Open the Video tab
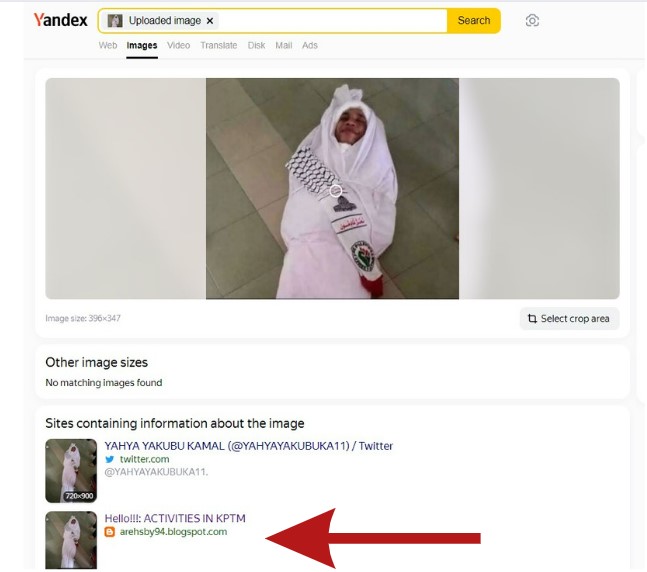 [x=178, y=45]
